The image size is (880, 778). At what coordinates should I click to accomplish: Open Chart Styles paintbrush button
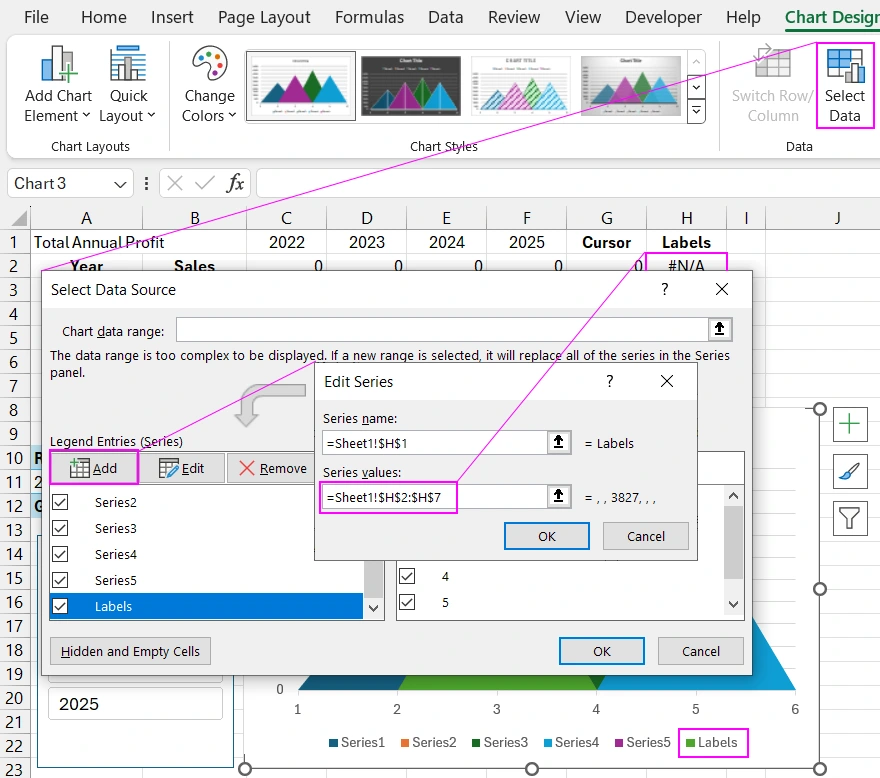850,471
